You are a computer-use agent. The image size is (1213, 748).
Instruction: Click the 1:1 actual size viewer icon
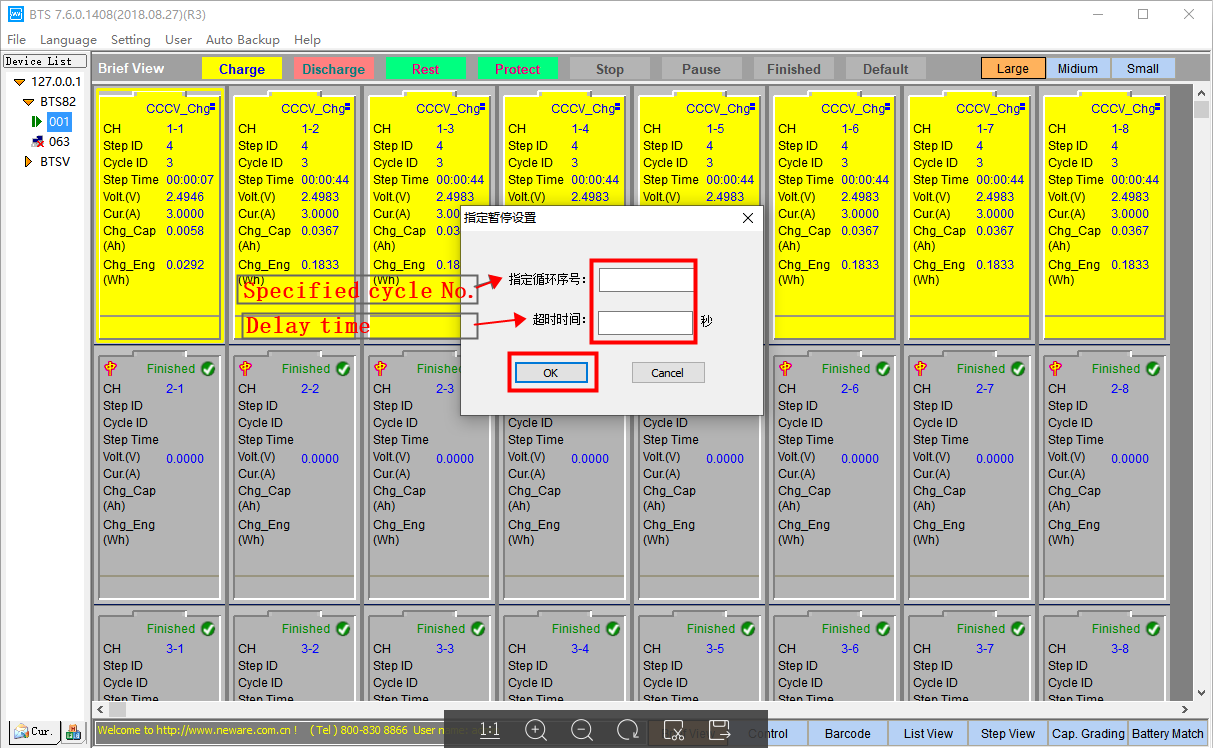point(490,730)
